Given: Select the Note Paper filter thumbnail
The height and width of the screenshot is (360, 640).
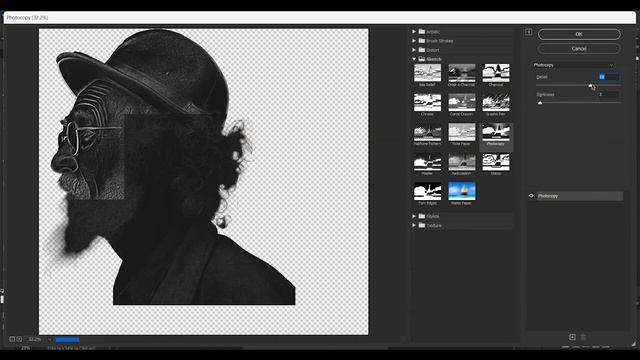Looking at the screenshot, I should click(x=462, y=132).
